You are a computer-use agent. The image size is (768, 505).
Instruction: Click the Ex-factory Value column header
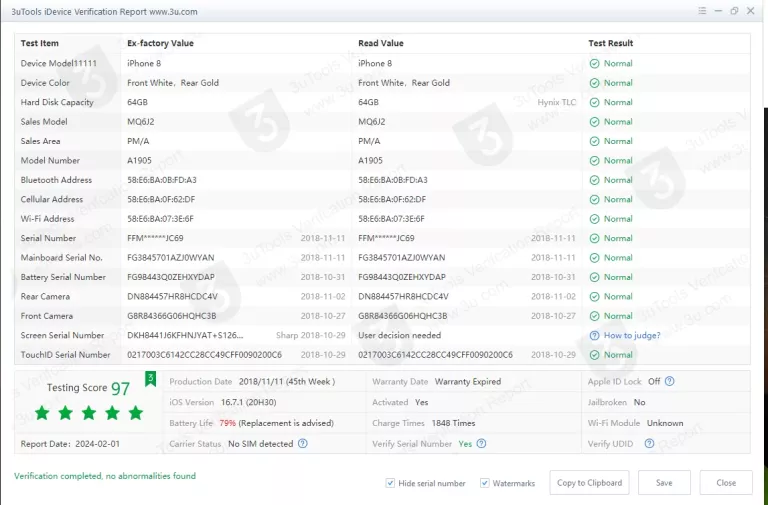tap(160, 44)
